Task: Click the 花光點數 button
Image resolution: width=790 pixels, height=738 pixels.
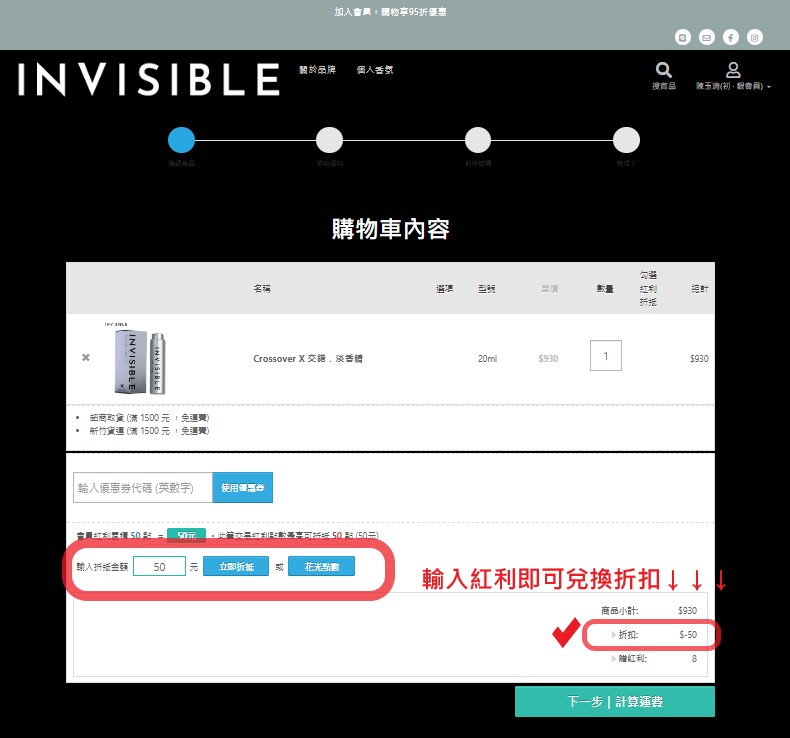Action: coord(321,567)
